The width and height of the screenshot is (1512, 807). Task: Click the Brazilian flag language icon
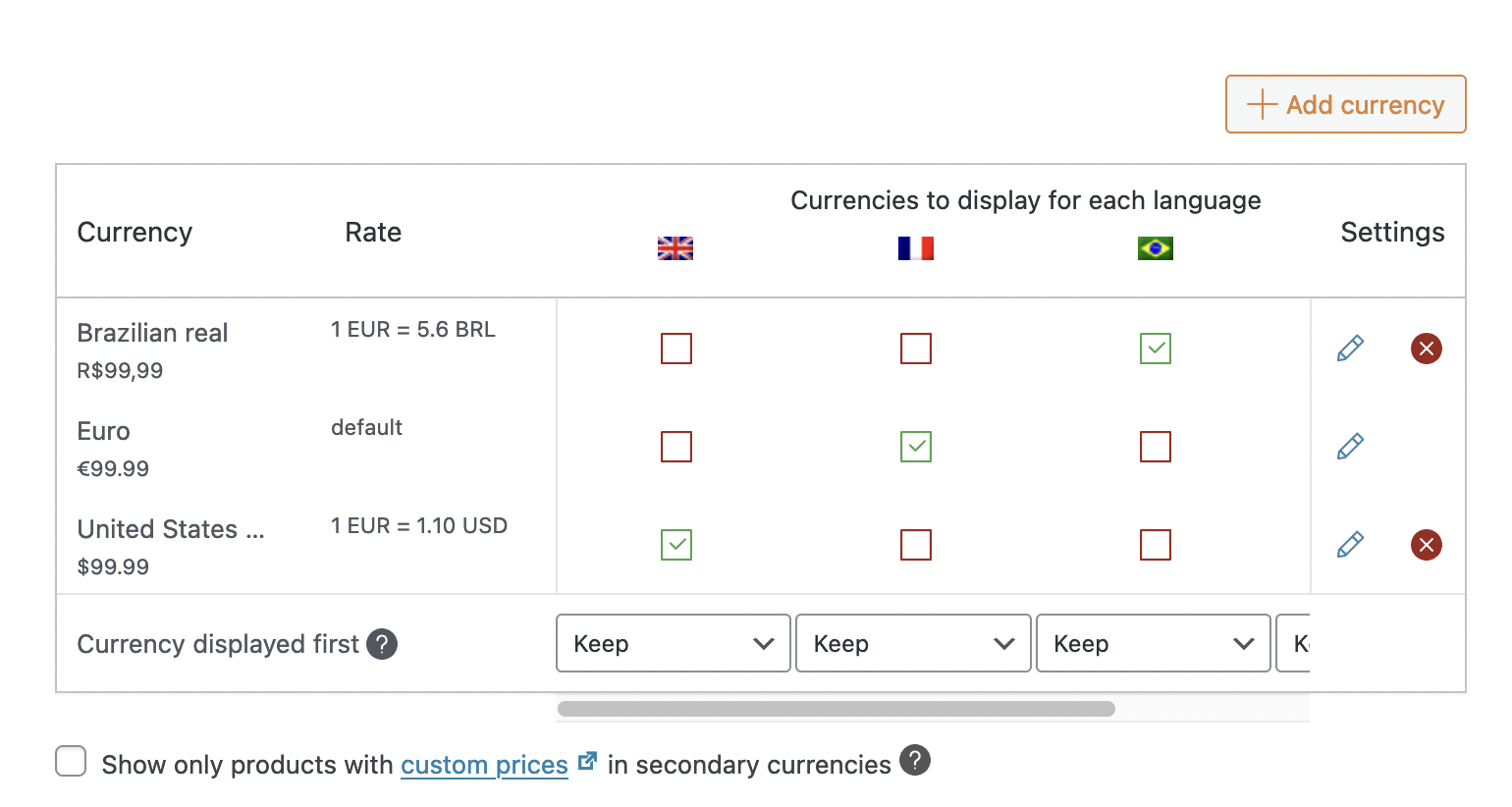[1155, 248]
